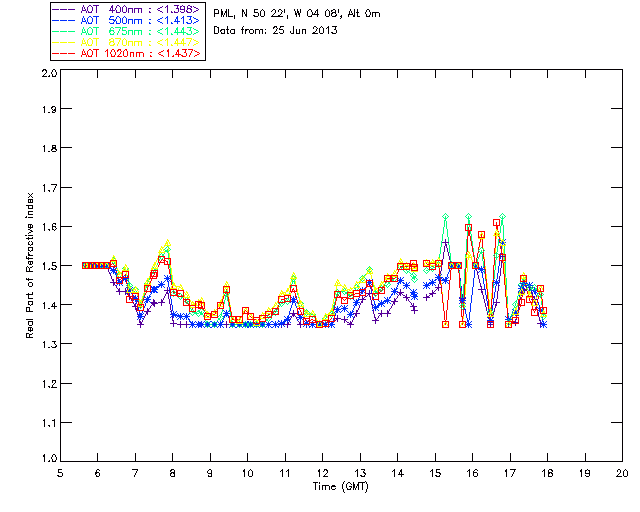The image size is (640, 512).
Task: Click the x-axis label 5
Action: 60,473
